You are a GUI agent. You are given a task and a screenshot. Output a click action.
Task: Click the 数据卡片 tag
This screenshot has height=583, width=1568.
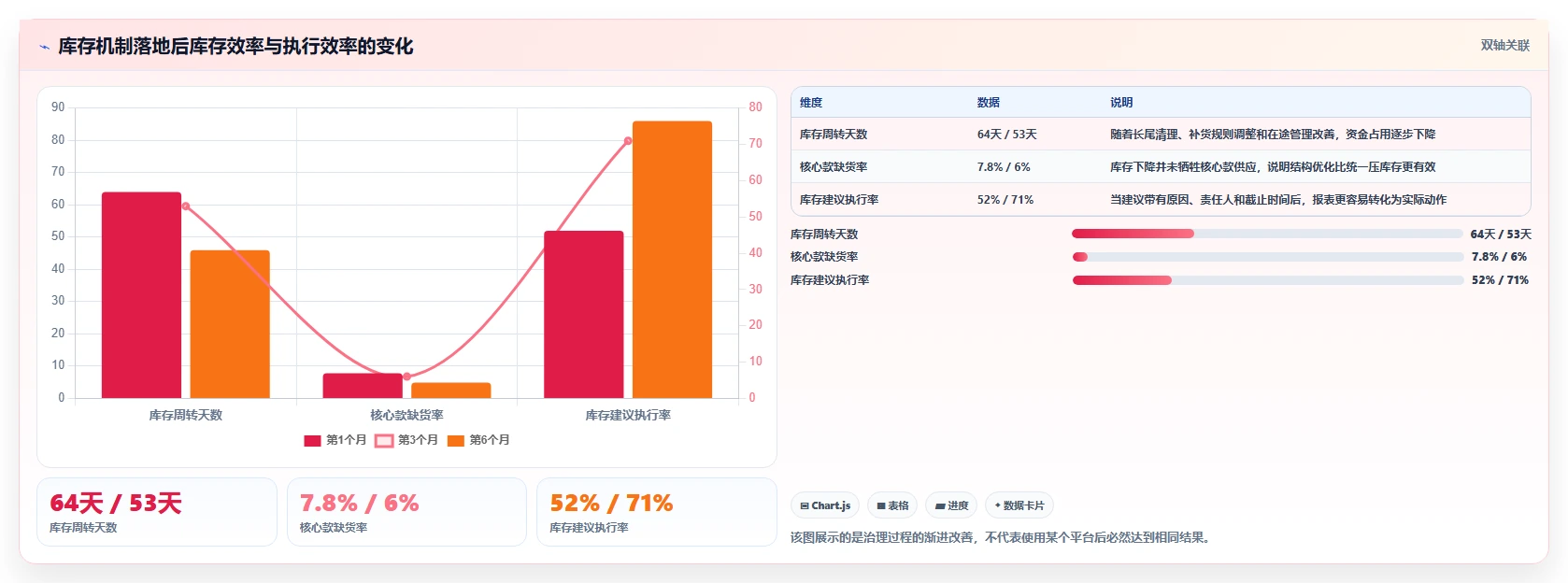(1019, 505)
